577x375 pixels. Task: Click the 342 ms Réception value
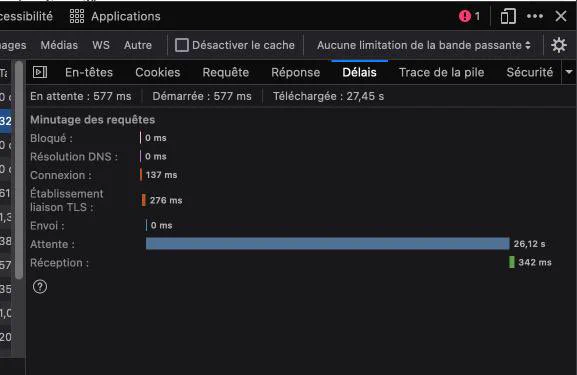tap(535, 262)
